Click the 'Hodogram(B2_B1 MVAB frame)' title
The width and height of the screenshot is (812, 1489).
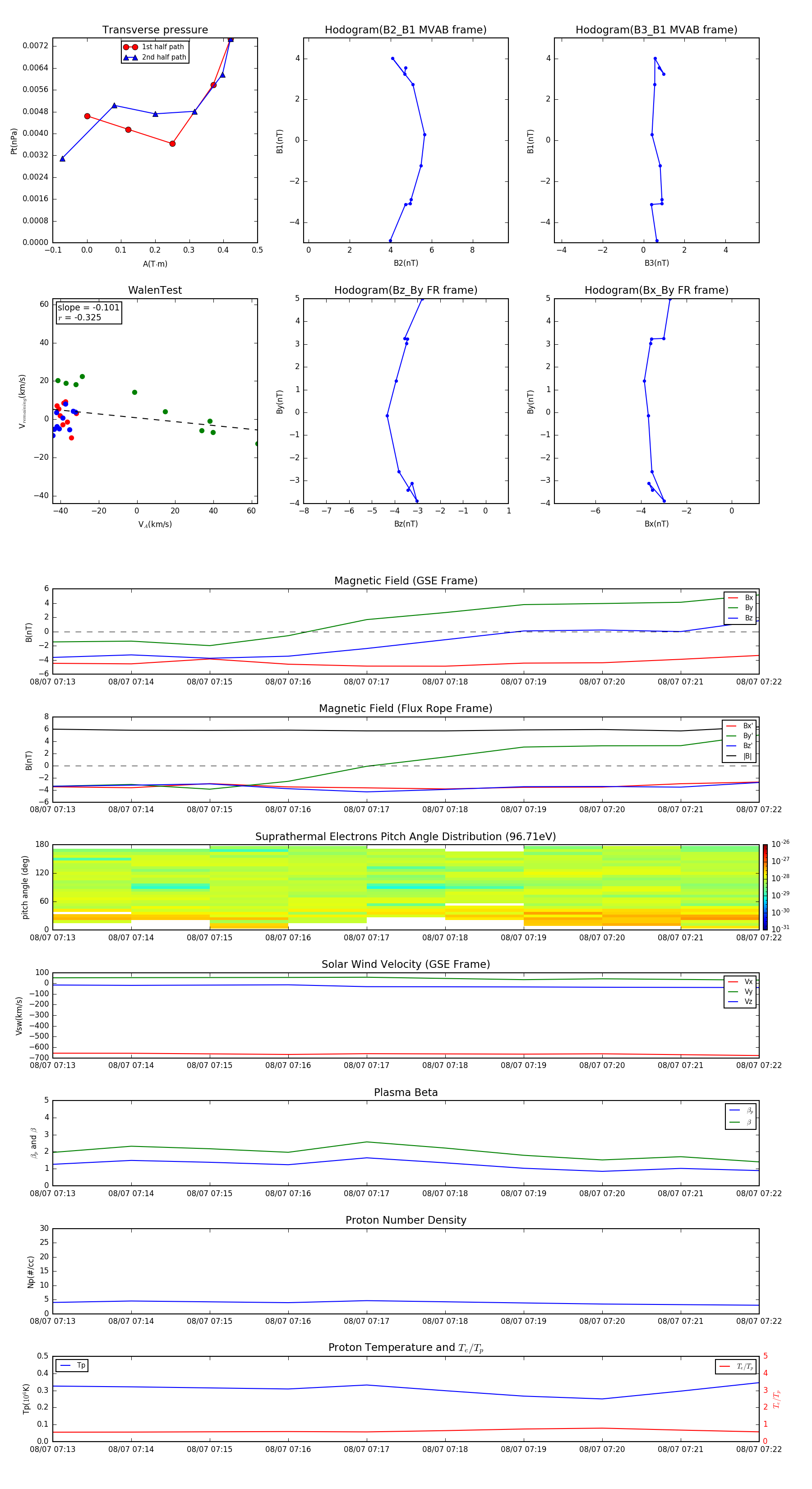pyautogui.click(x=406, y=30)
